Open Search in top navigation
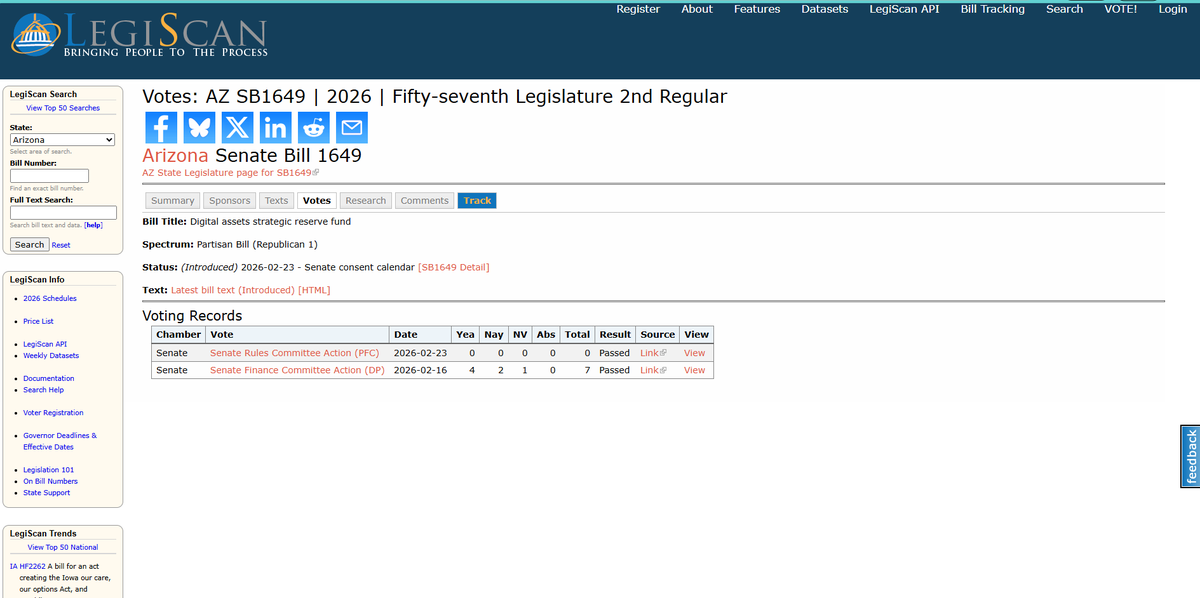 coord(1064,9)
